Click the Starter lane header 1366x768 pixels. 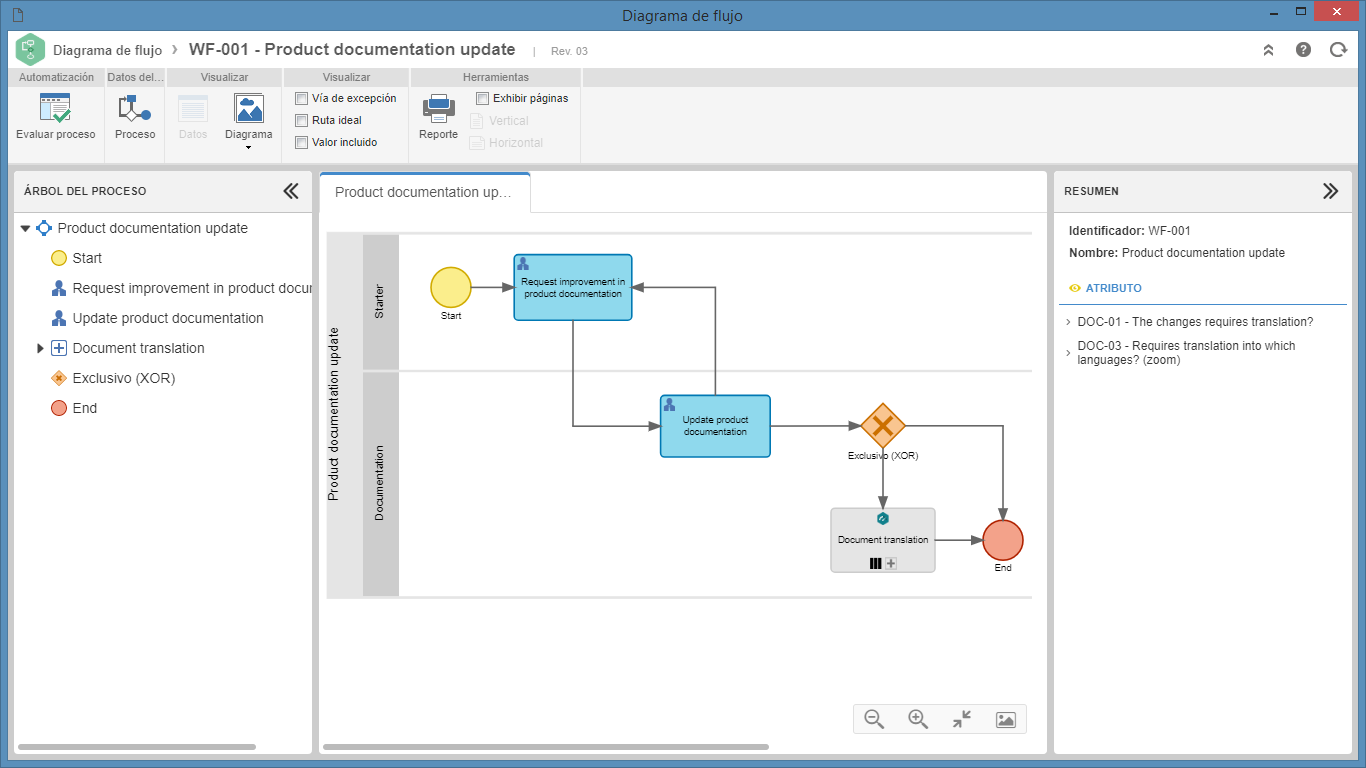pyautogui.click(x=380, y=302)
